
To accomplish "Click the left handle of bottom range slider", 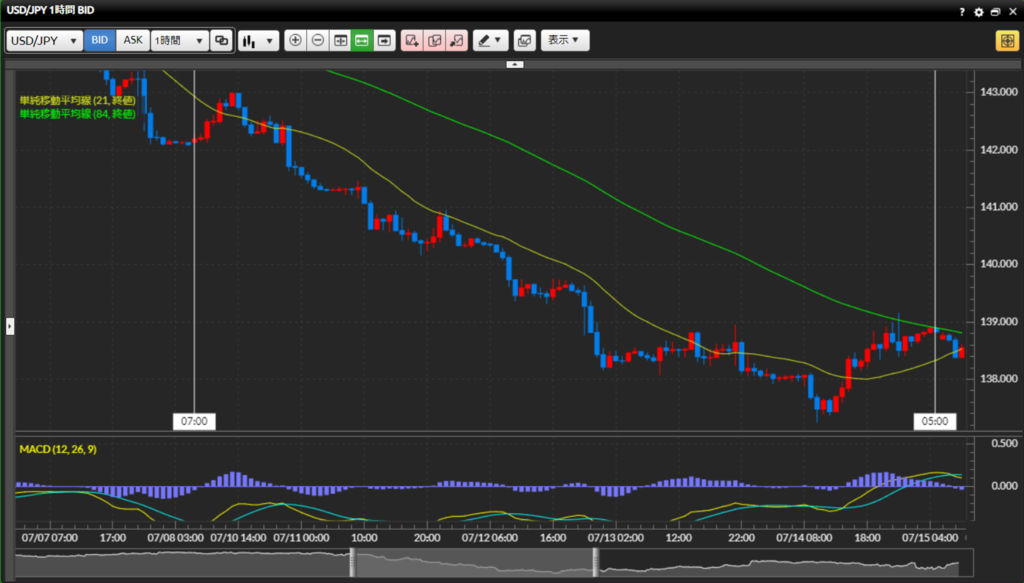I will (352, 563).
